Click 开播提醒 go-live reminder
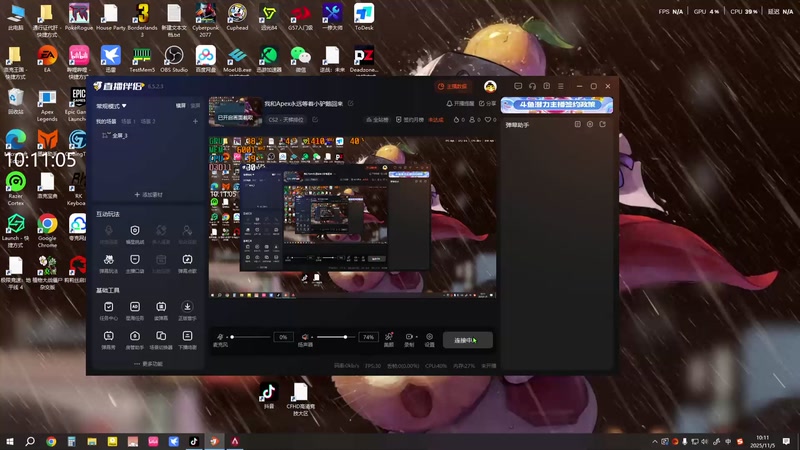Image resolution: width=800 pixels, height=450 pixels. (x=460, y=103)
